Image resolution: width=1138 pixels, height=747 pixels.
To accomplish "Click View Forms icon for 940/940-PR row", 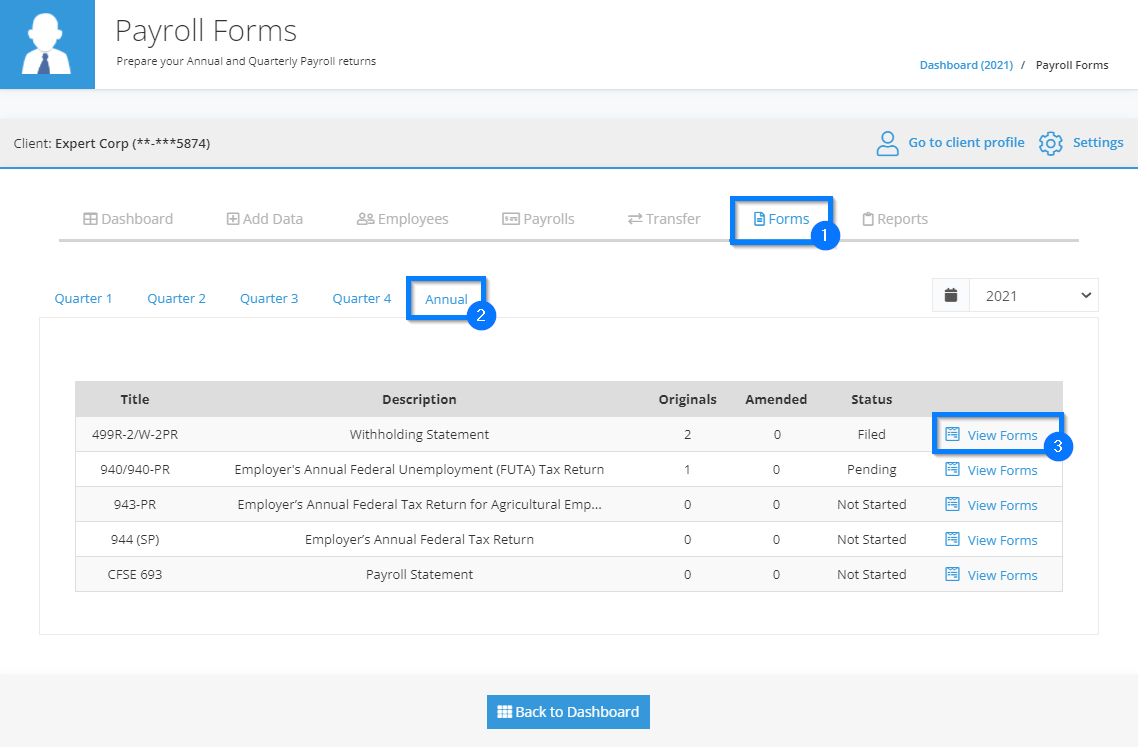I will [x=952, y=469].
